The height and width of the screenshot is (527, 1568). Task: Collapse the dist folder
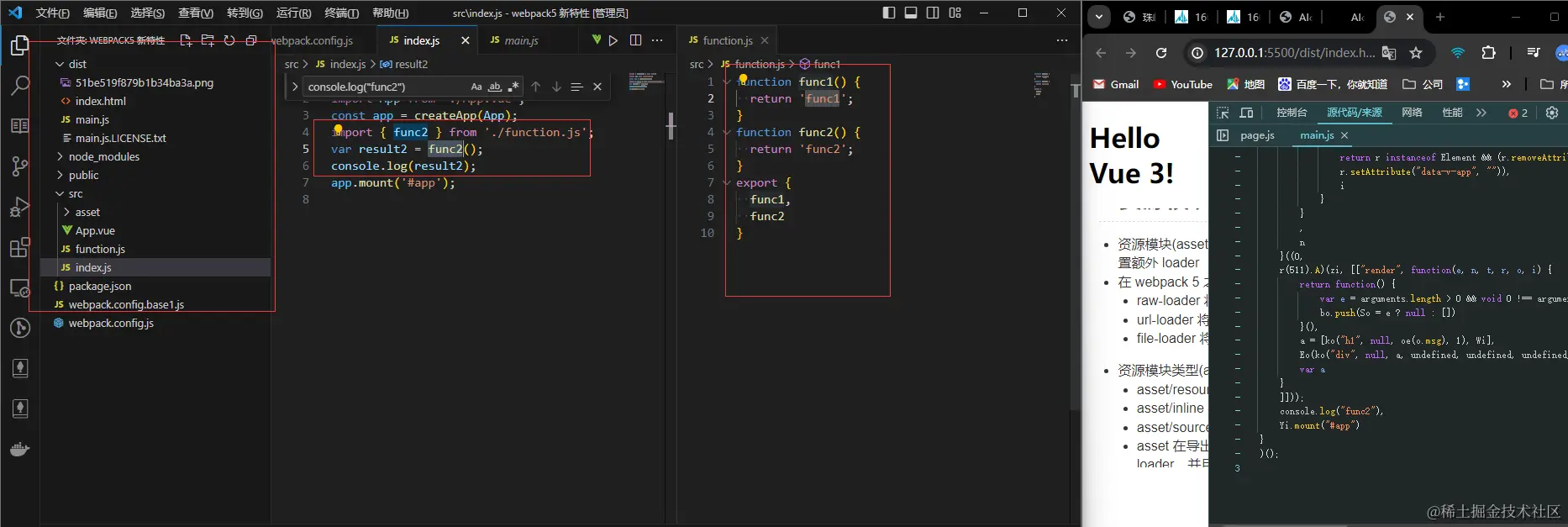pos(60,64)
